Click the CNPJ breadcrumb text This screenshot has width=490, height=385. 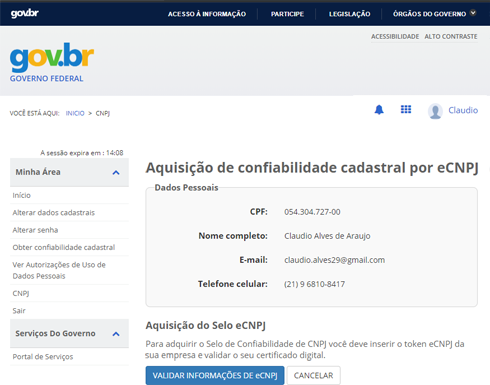(x=103, y=113)
